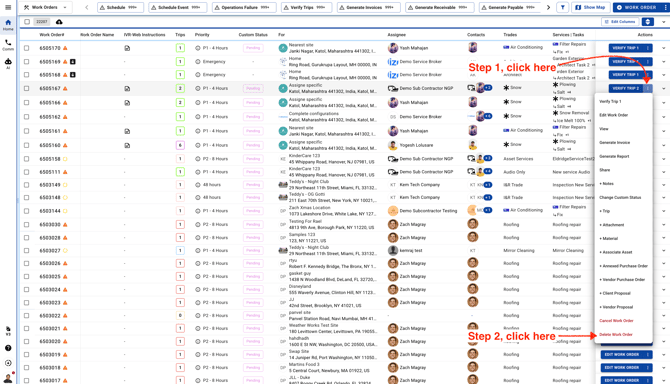Click the help question mark icon
This screenshot has width=670, height=384.
(8, 348)
